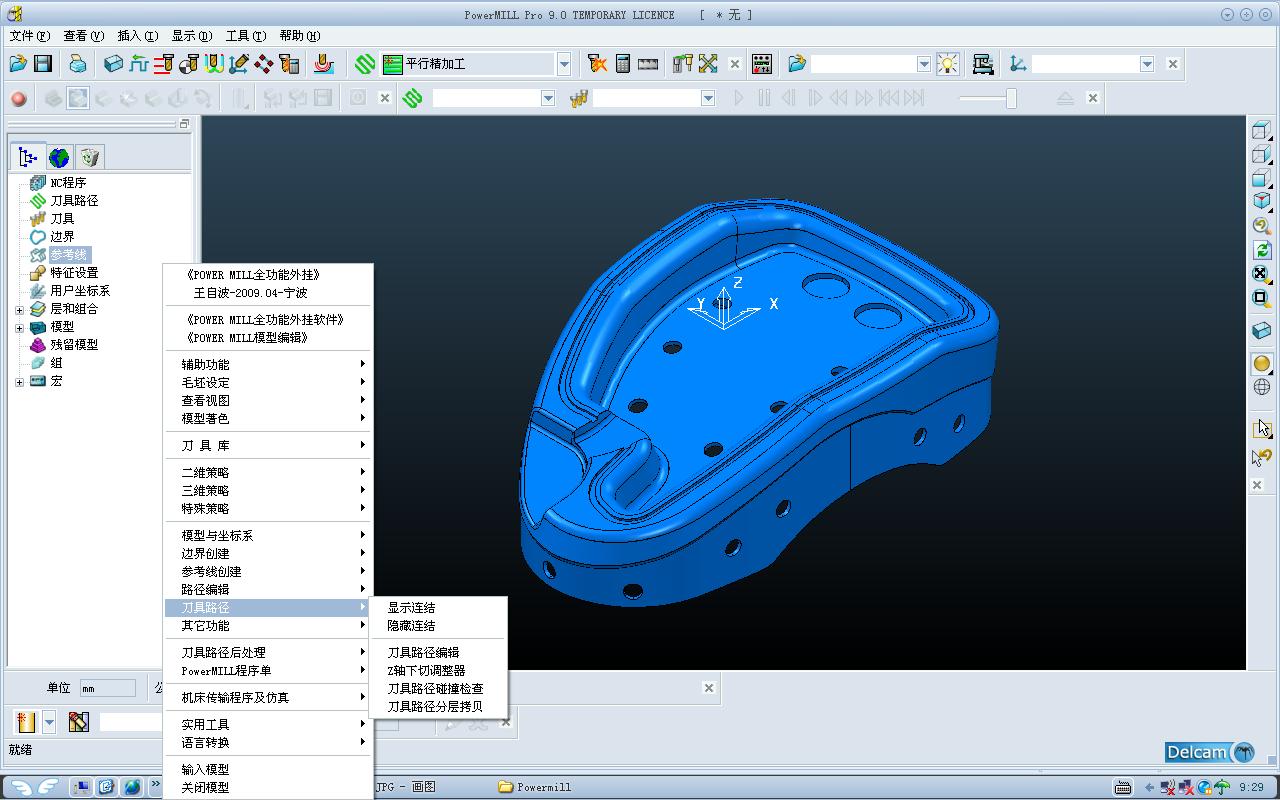Click the green toolpath icon beside strategy box
The width and height of the screenshot is (1280, 800).
365,64
